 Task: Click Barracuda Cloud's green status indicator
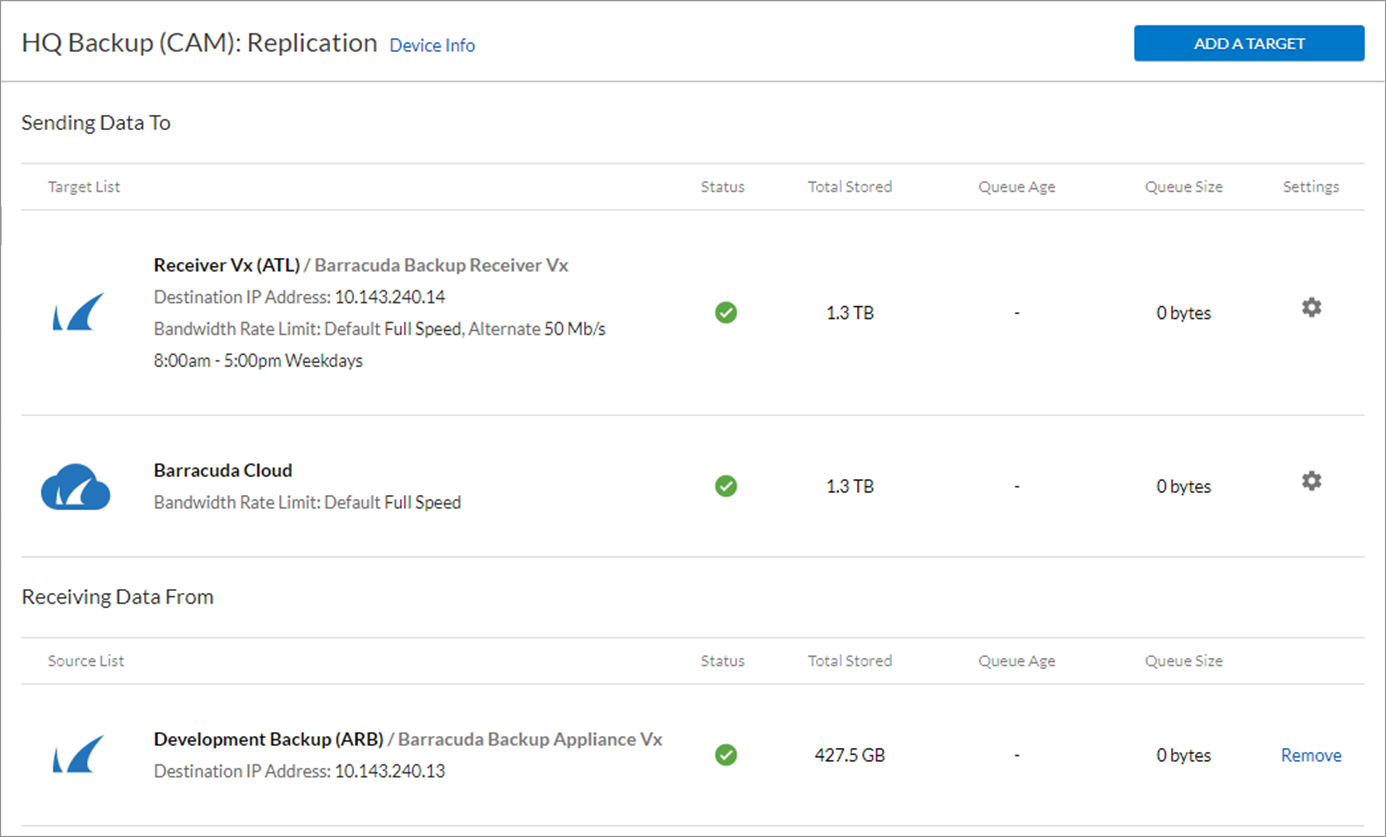pos(725,486)
